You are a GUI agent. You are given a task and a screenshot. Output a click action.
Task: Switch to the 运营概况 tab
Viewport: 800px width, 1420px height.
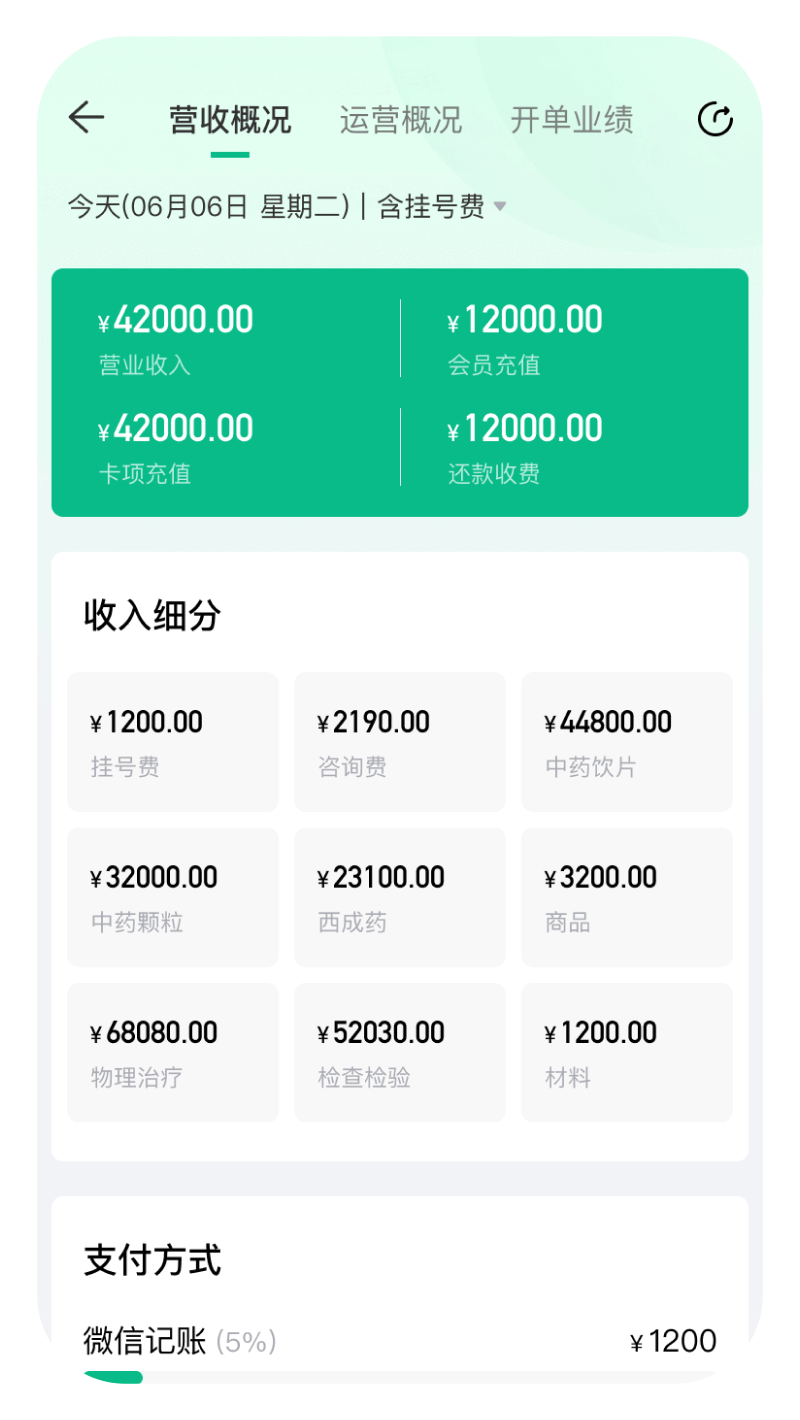pos(400,120)
